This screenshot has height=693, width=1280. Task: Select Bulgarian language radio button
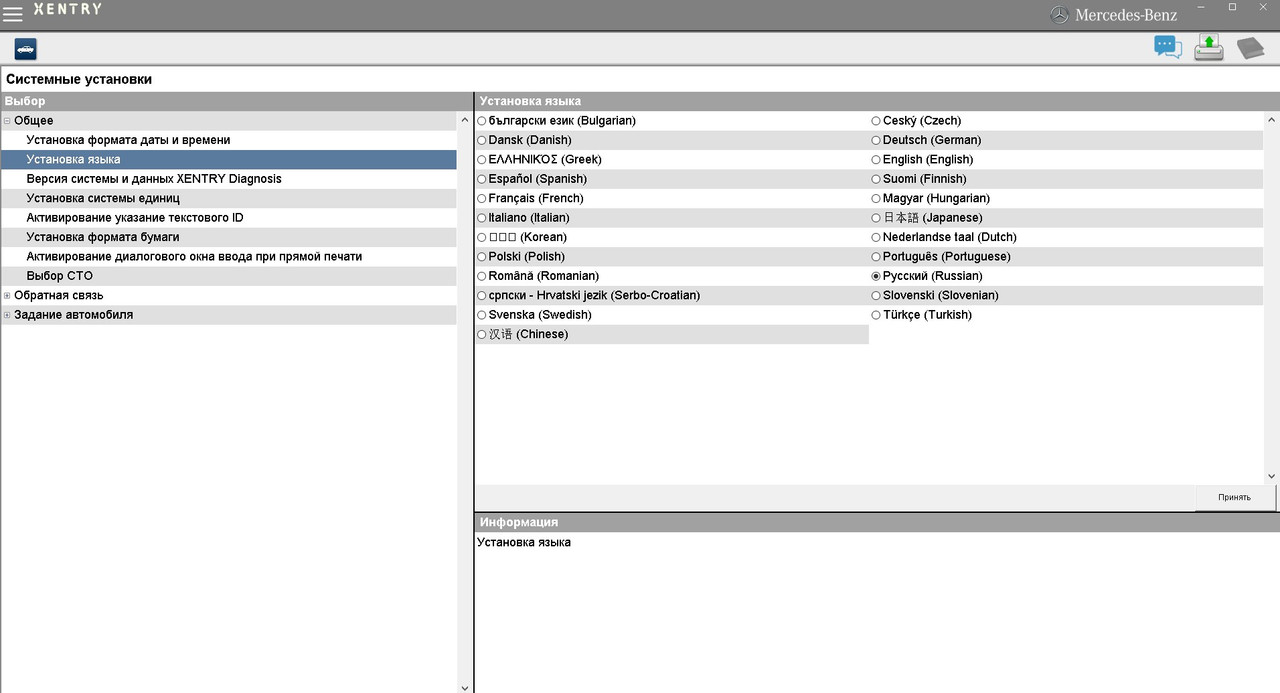coord(482,121)
